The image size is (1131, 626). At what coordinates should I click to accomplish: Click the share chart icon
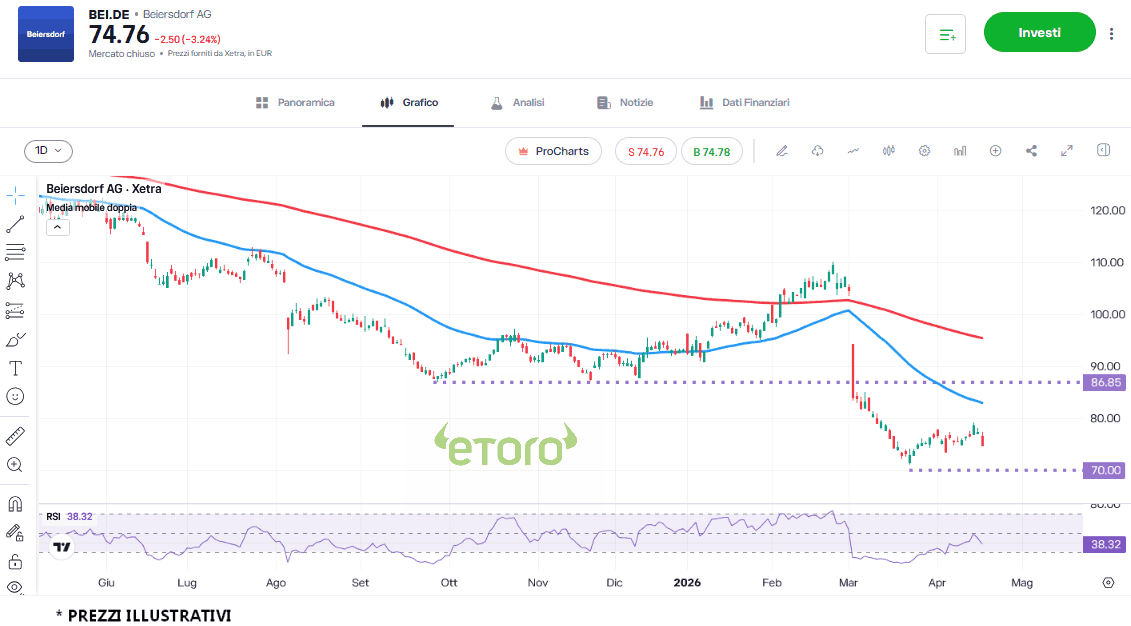(1031, 151)
